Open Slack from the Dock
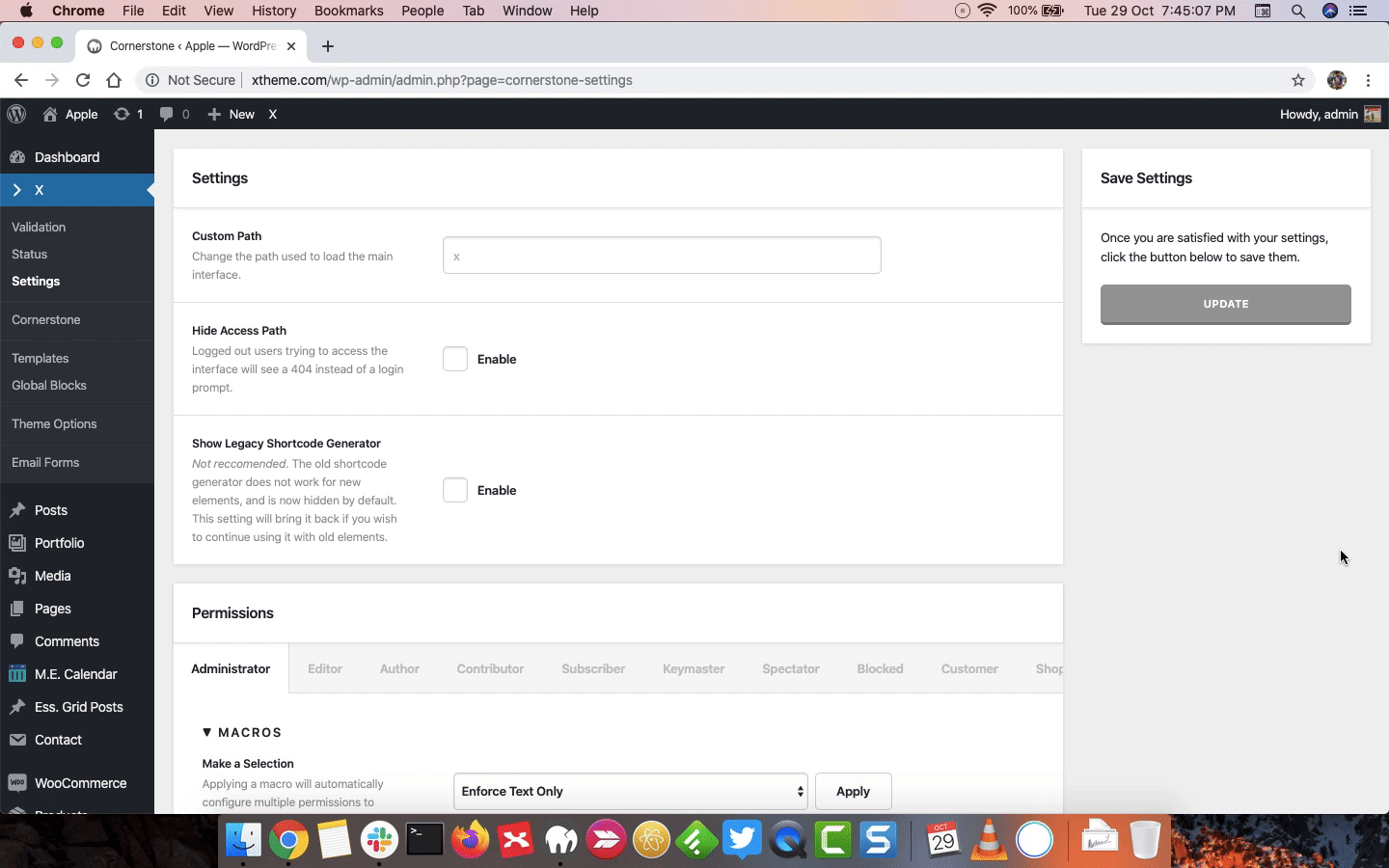 379,840
